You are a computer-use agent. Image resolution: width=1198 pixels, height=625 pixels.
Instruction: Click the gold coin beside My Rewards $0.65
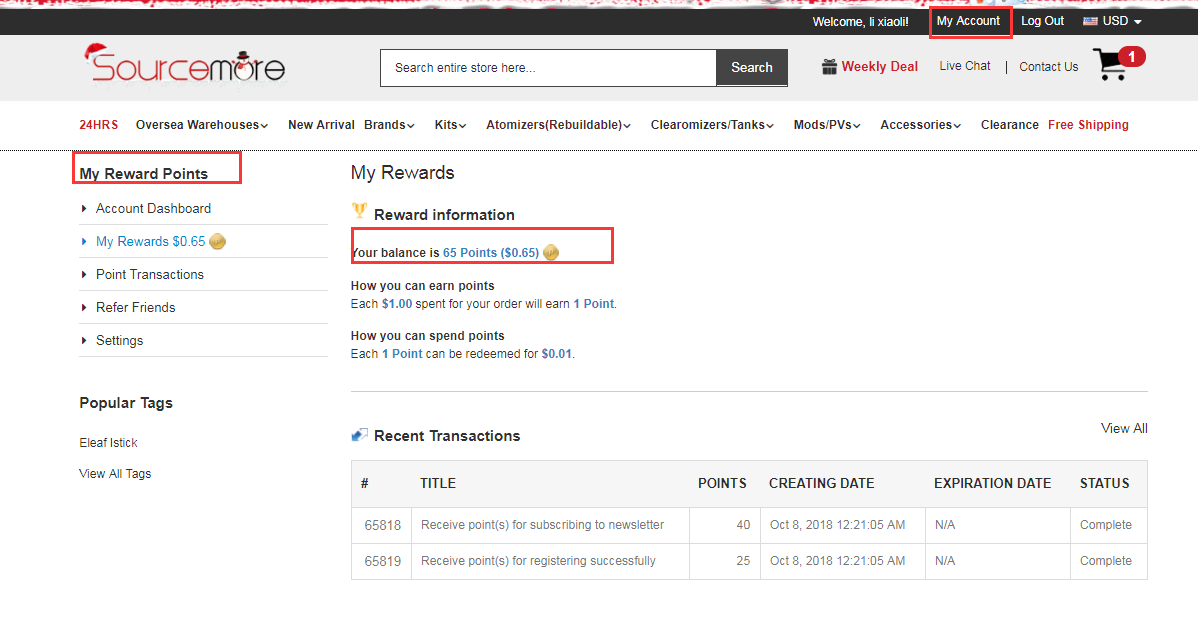coord(218,241)
